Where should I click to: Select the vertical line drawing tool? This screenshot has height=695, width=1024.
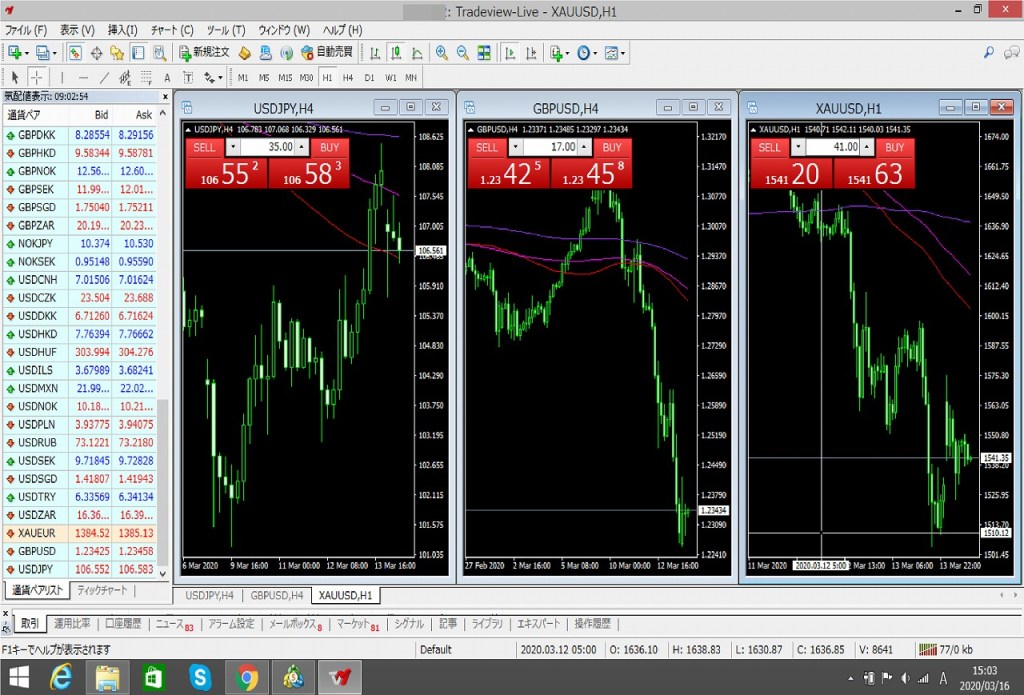pyautogui.click(x=61, y=77)
